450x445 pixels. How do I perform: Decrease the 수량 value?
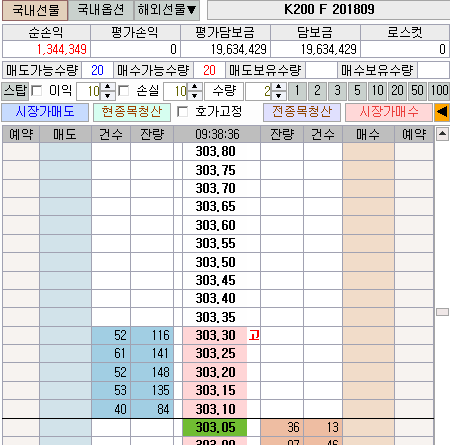coord(279,95)
